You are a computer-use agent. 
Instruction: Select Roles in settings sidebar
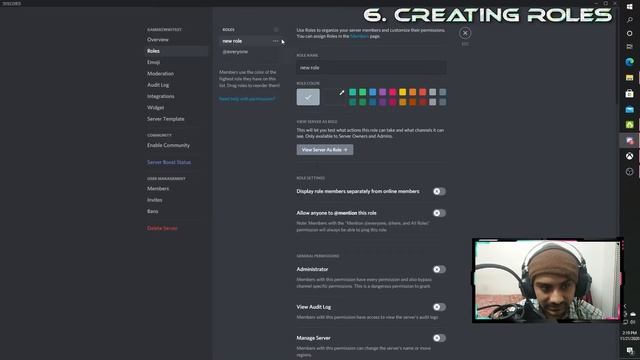click(x=177, y=51)
